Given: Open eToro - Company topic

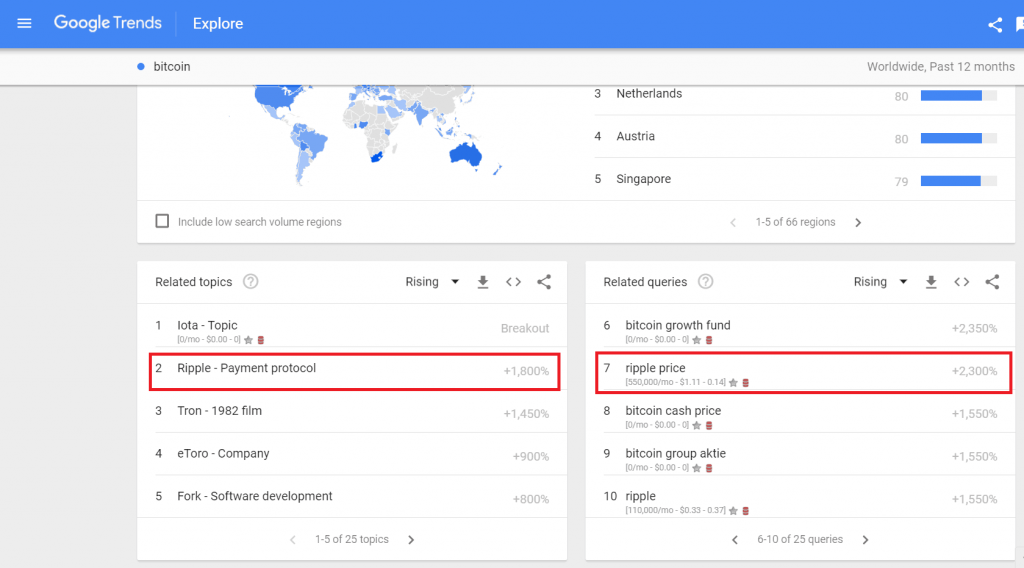Looking at the screenshot, I should pos(223,454).
